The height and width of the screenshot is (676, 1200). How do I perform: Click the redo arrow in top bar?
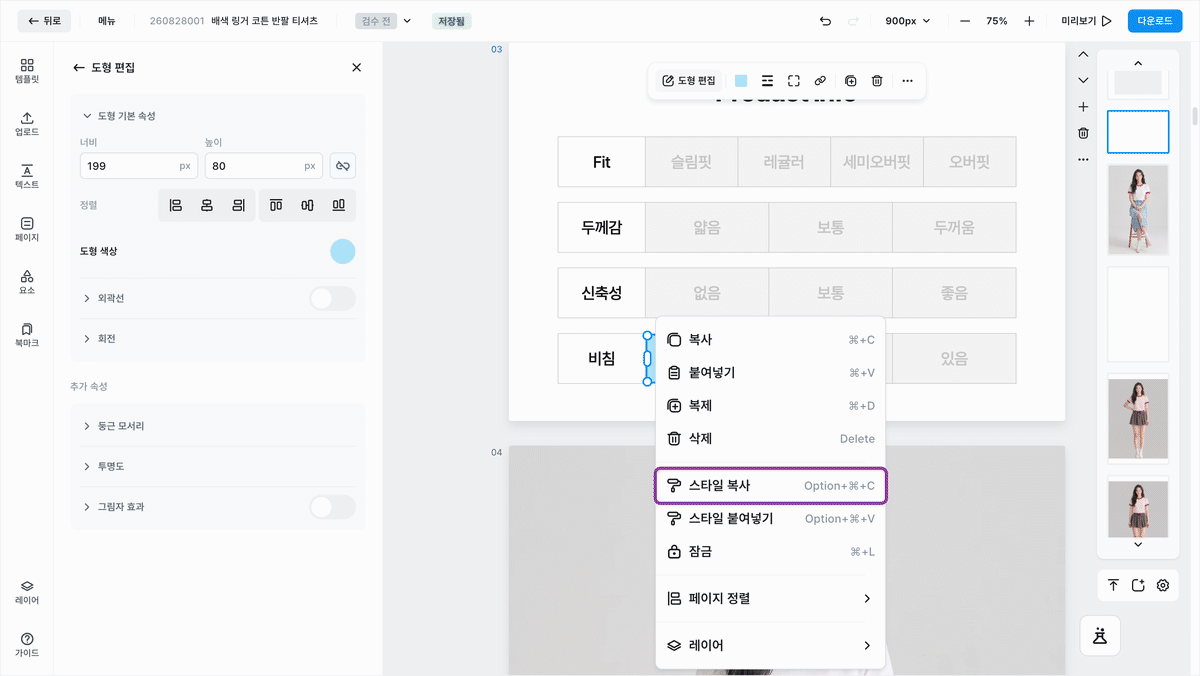pos(853,21)
